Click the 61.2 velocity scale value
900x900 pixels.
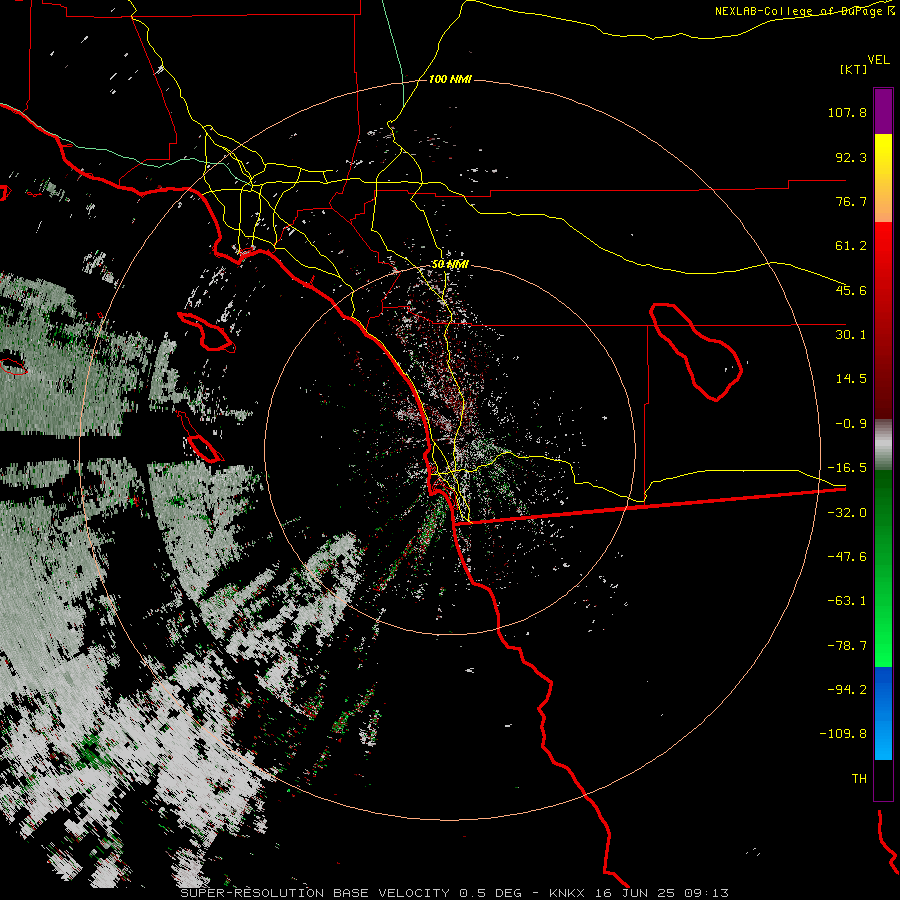[x=851, y=246]
